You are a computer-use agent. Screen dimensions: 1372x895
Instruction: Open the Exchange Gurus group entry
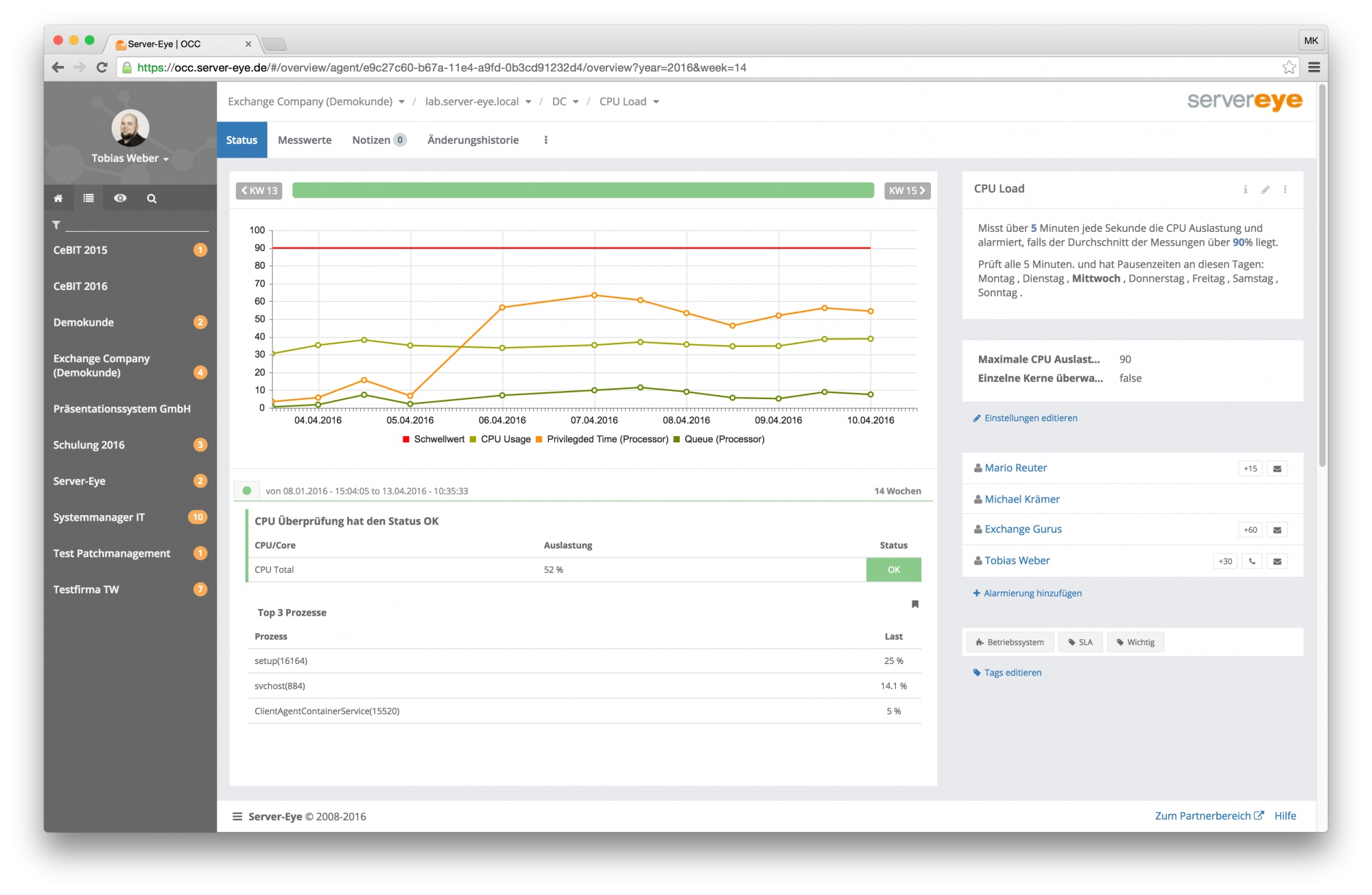coord(1023,529)
